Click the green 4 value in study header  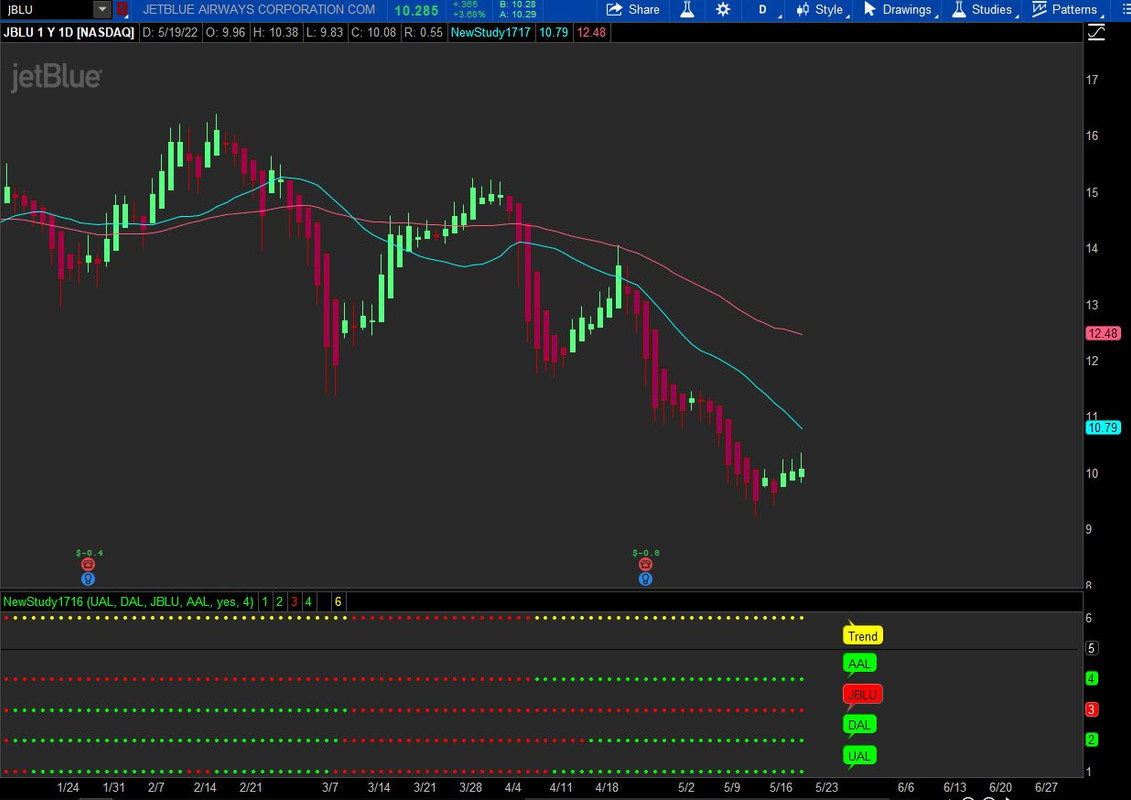coord(309,602)
